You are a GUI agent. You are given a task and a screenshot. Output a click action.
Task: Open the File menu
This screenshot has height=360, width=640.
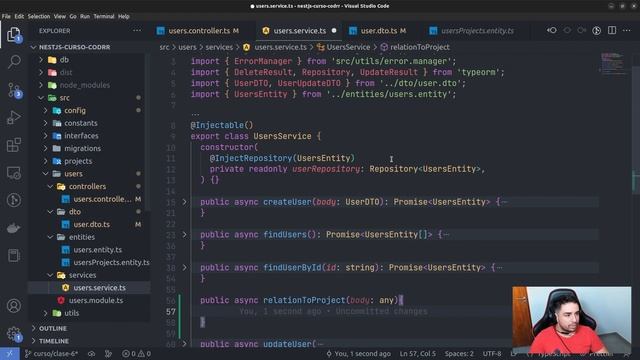[x=6, y=16]
